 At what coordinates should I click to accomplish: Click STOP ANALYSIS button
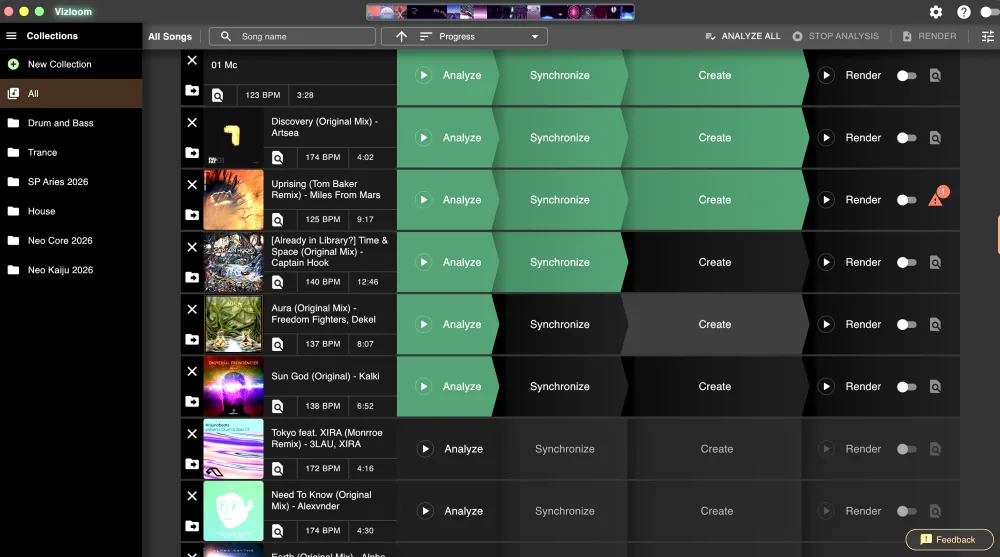coord(835,36)
